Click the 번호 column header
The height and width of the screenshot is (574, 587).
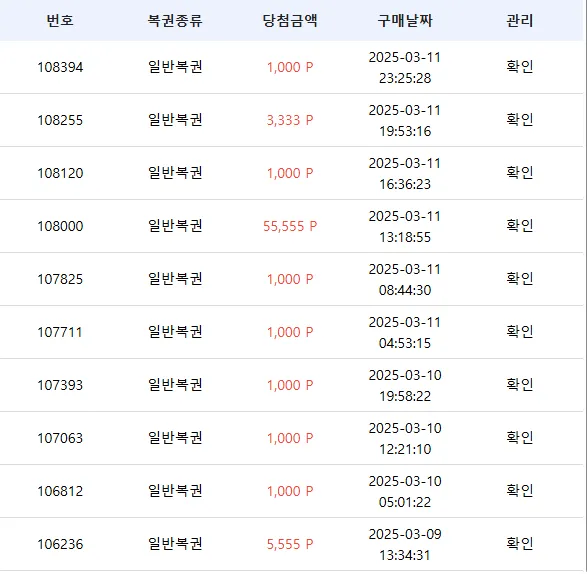coord(60,20)
